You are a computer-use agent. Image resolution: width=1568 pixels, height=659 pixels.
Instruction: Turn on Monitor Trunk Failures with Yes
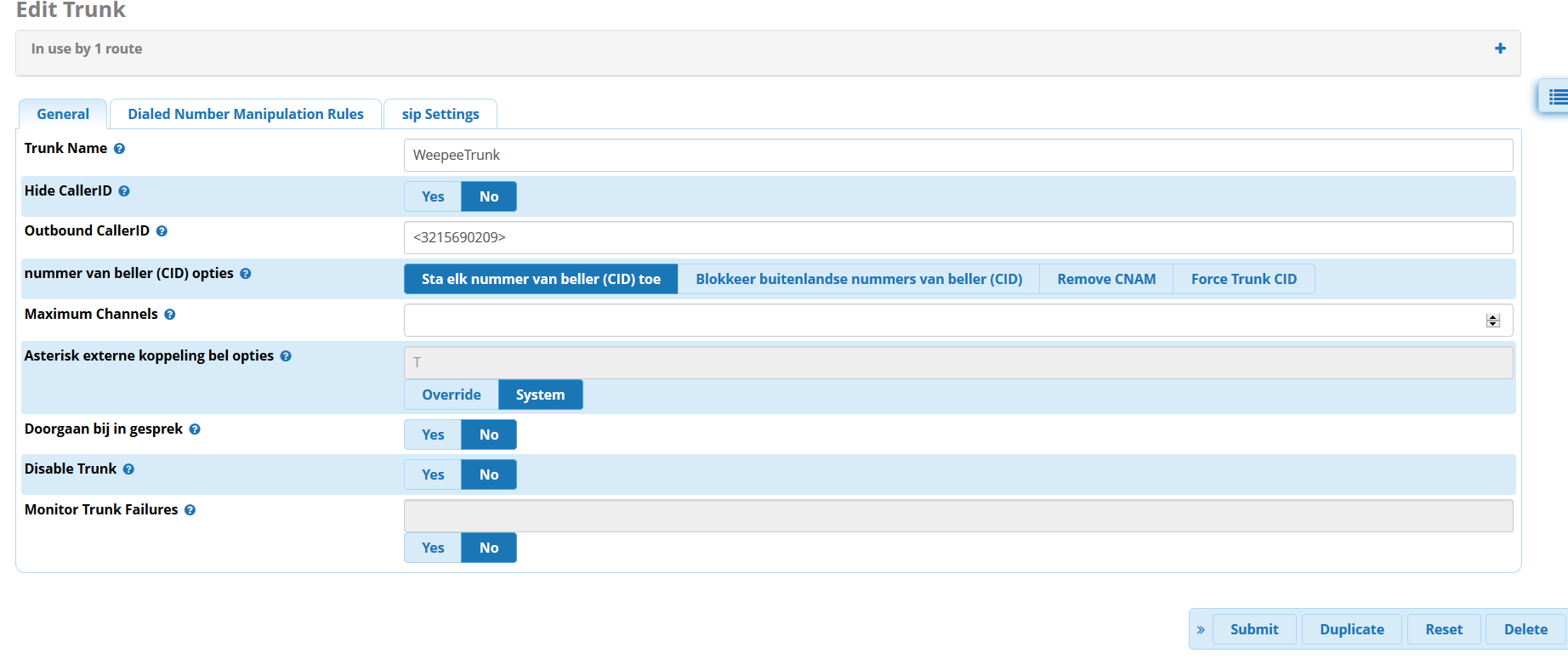point(433,548)
